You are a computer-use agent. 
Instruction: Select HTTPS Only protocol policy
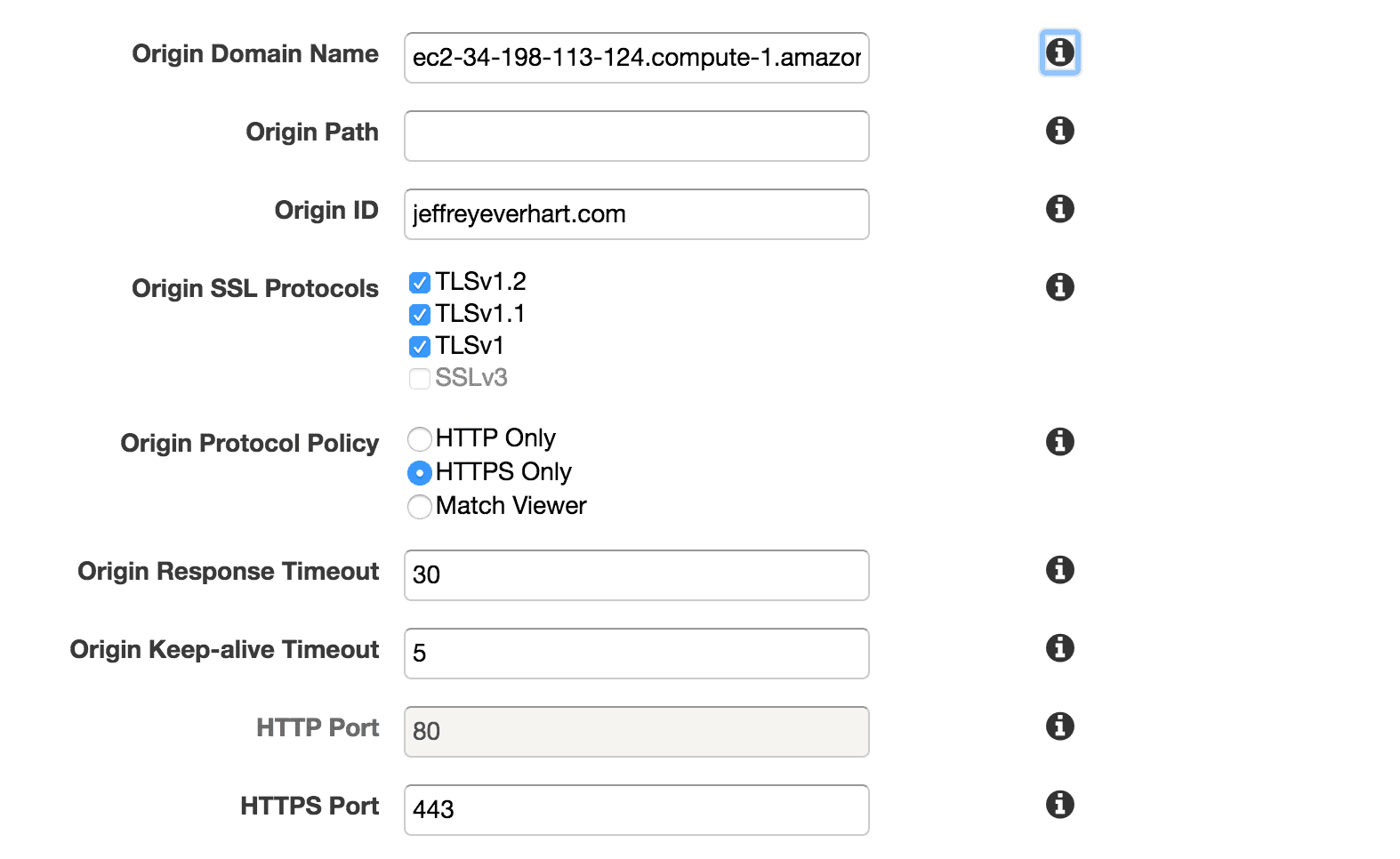point(420,473)
